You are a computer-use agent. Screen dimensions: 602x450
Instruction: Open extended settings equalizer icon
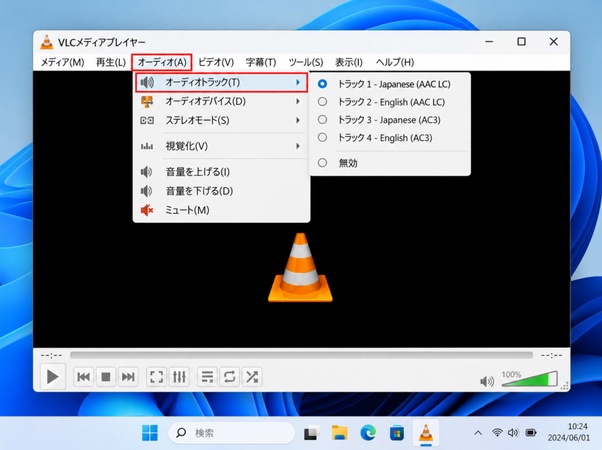pyautogui.click(x=179, y=377)
